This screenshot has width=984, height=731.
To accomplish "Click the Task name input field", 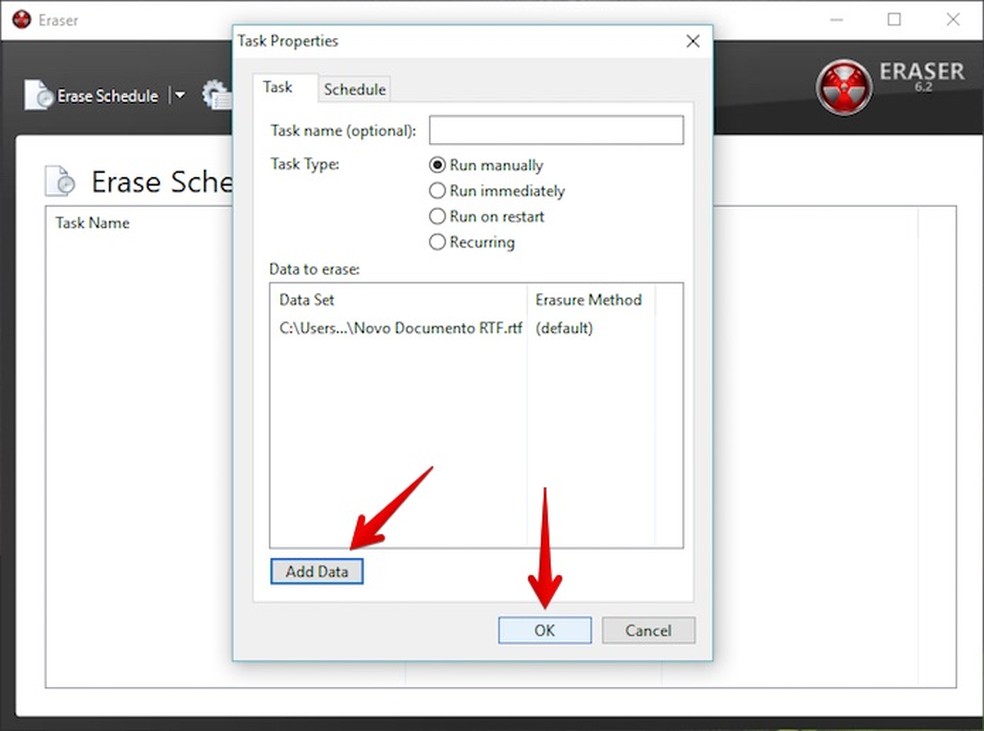I will coord(556,130).
